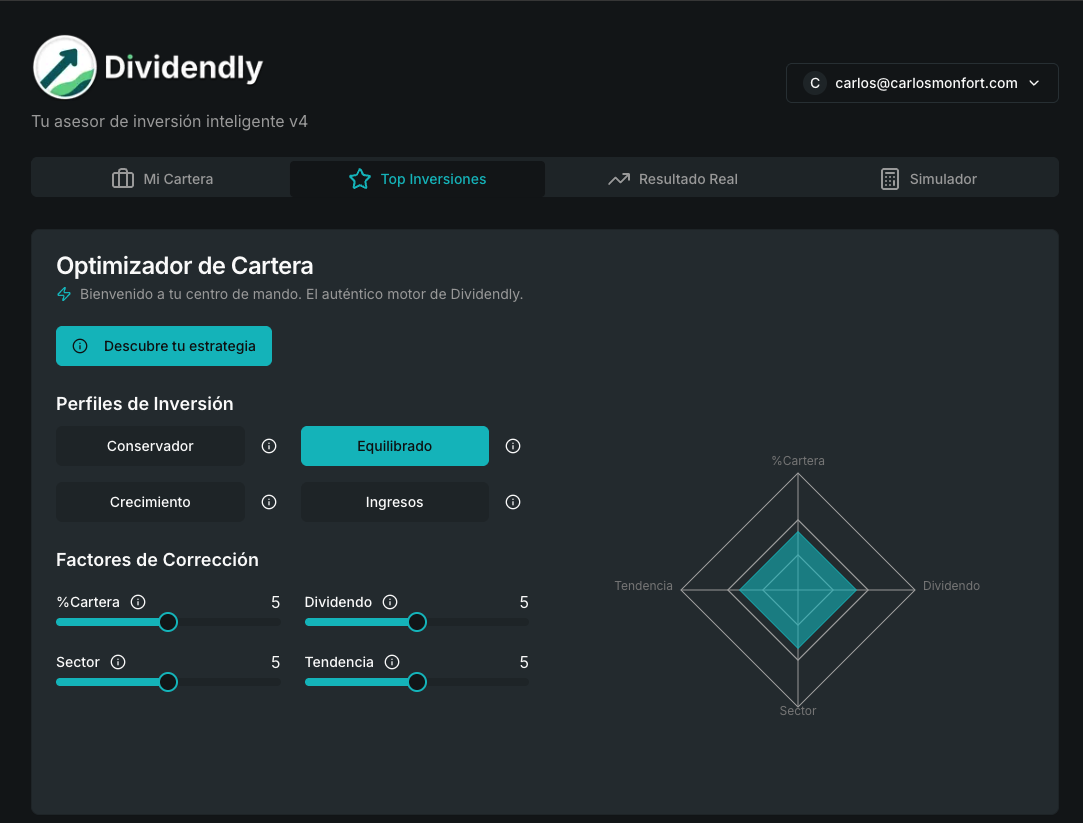Click the %Cartera slider handle
1083x823 pixels.
click(168, 622)
